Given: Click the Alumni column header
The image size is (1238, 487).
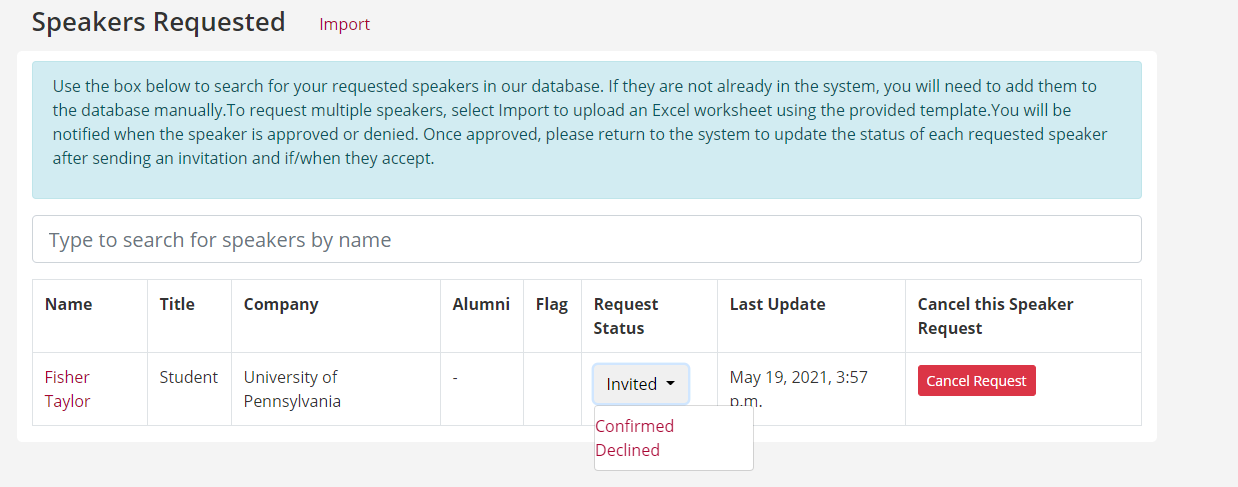Looking at the screenshot, I should pos(481,304).
